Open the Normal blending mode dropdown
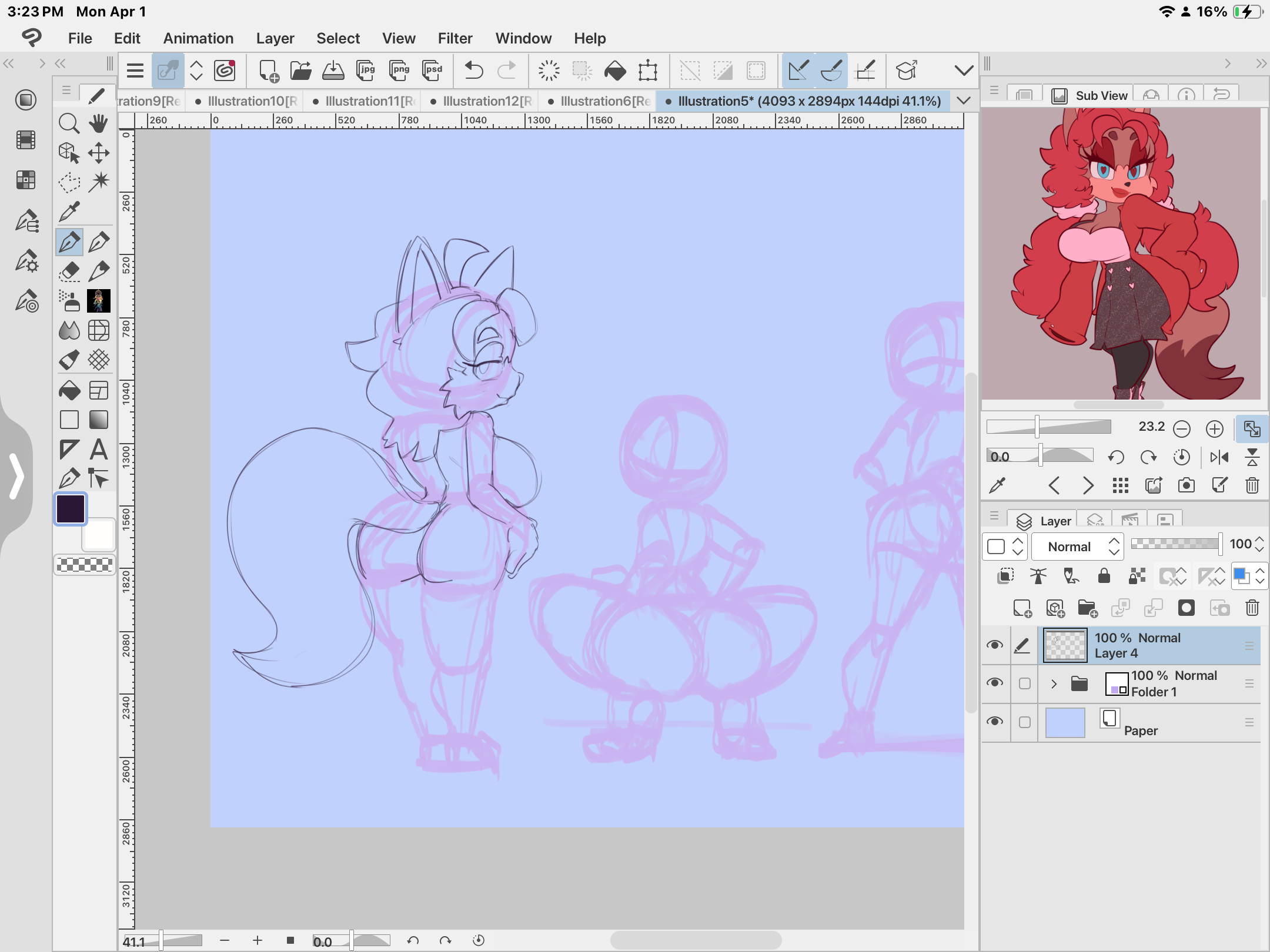The height and width of the screenshot is (952, 1270). click(x=1077, y=547)
